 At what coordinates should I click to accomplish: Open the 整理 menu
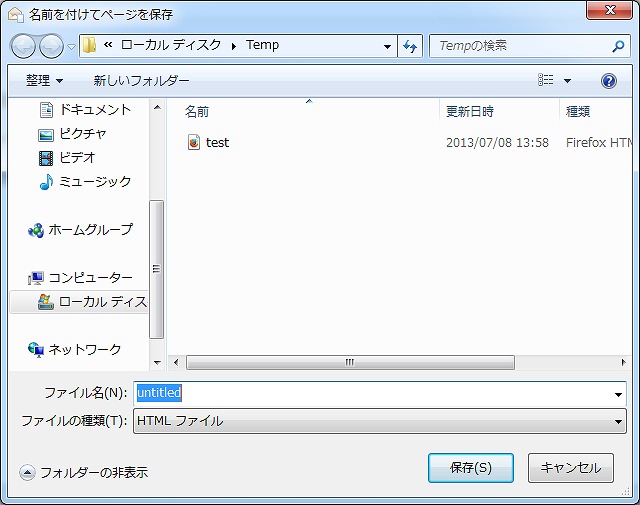(x=44, y=80)
